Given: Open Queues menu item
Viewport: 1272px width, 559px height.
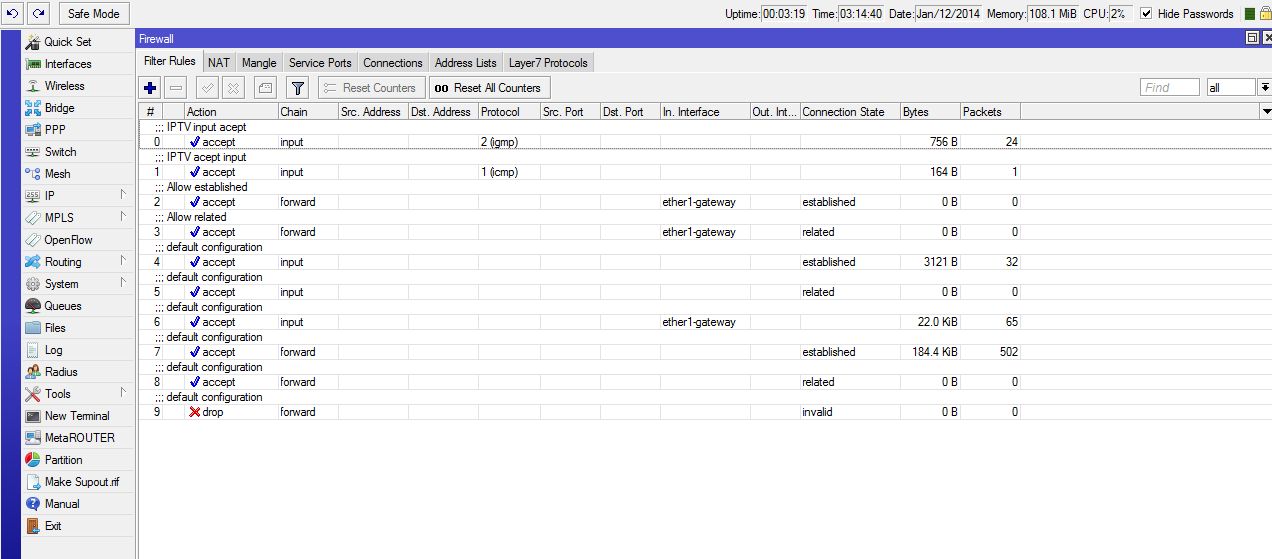Looking at the screenshot, I should [x=78, y=306].
